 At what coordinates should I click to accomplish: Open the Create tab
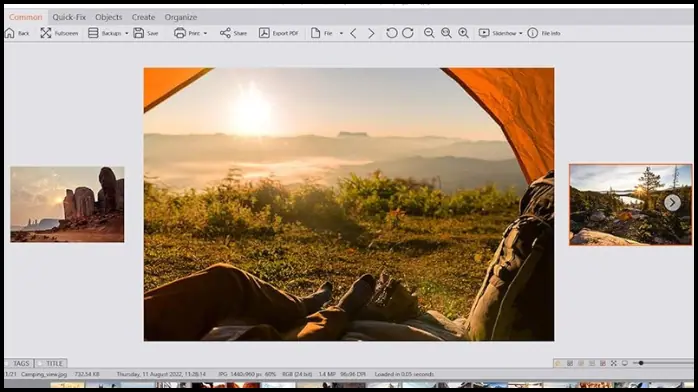[x=143, y=17]
